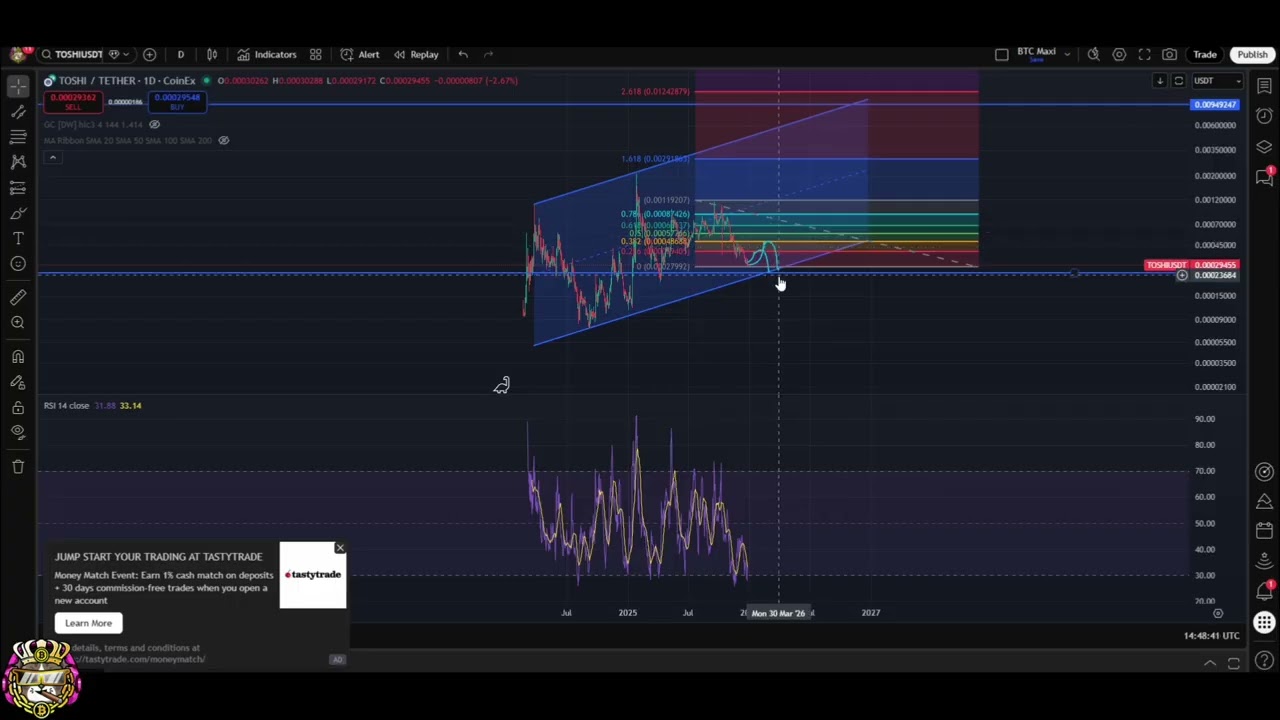
Task: Select the zoom in tool
Action: click(x=18, y=322)
